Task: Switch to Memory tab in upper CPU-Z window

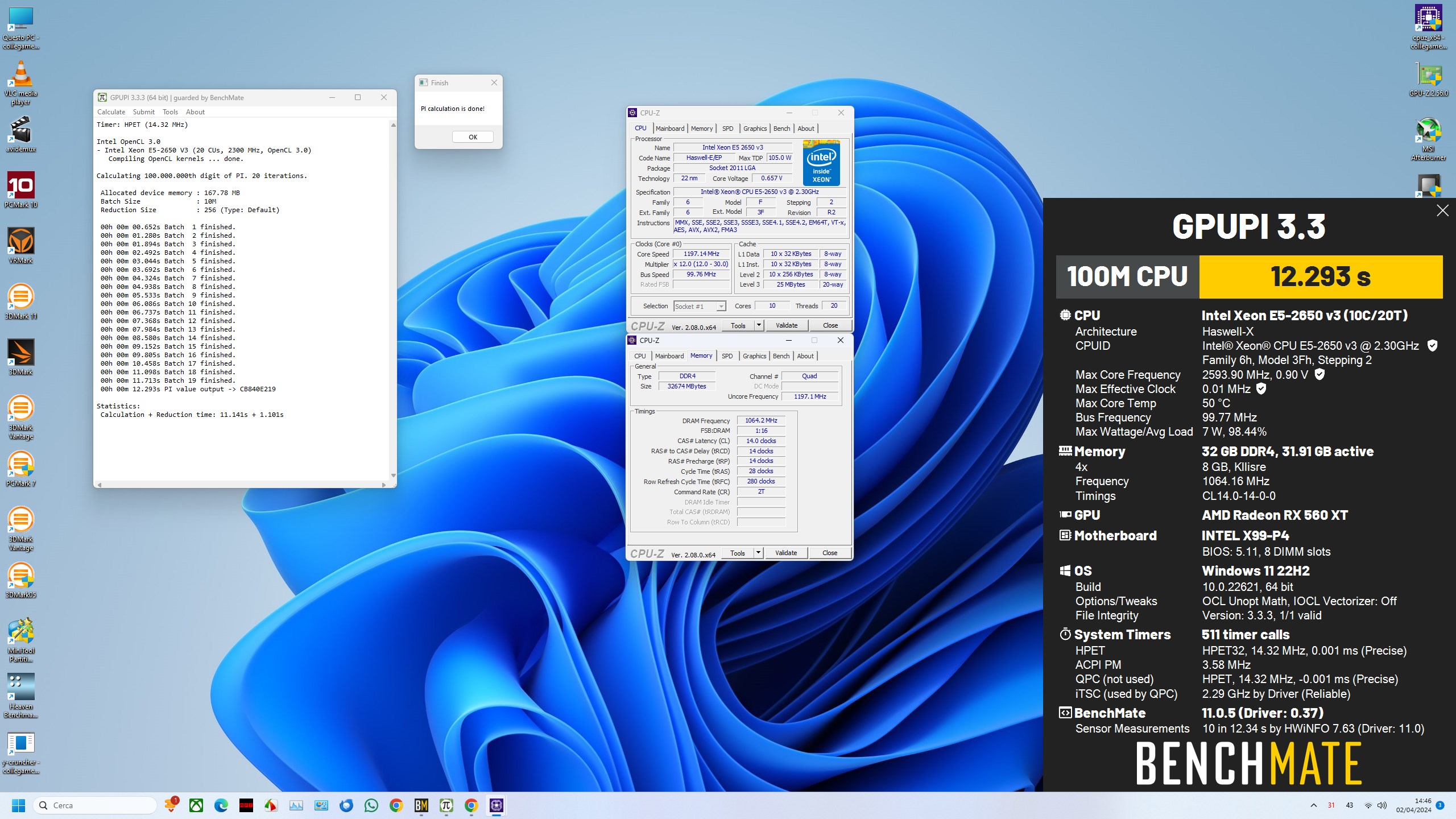Action: coord(702,129)
